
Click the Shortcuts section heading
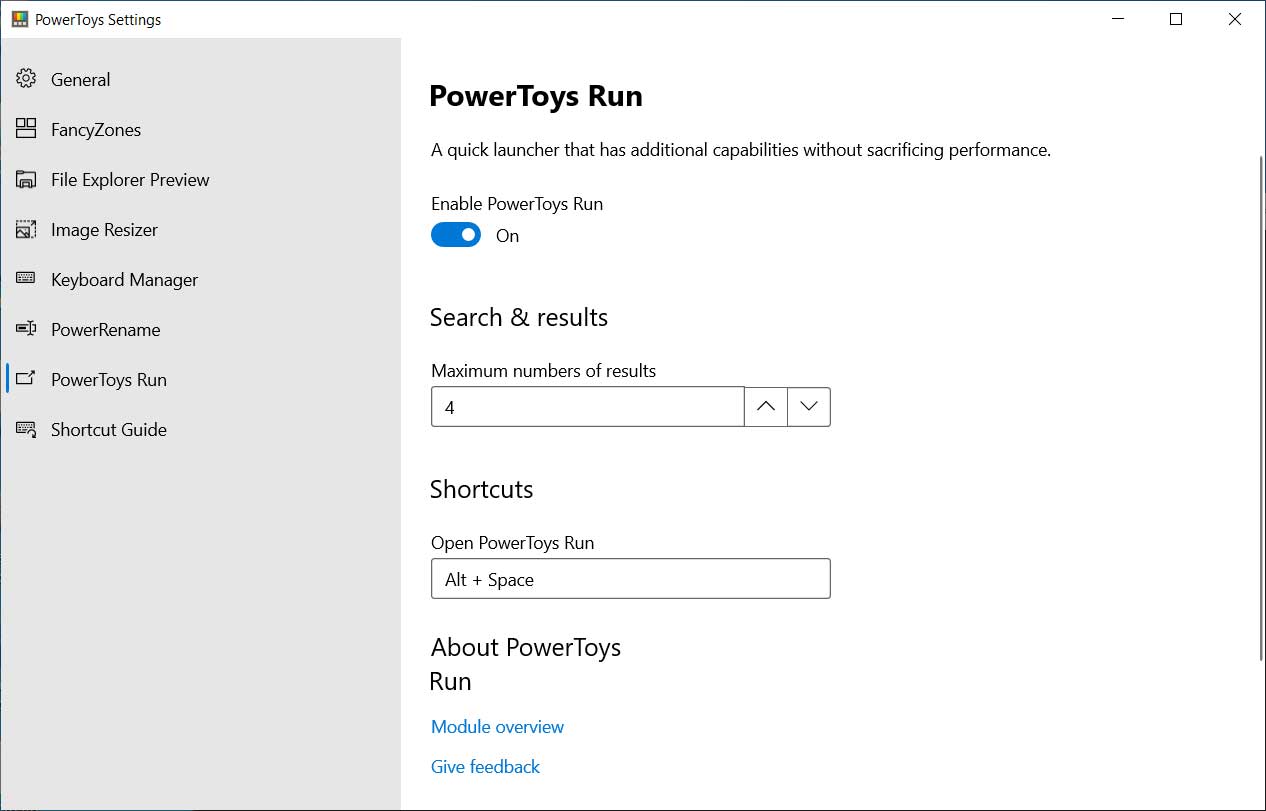point(482,489)
